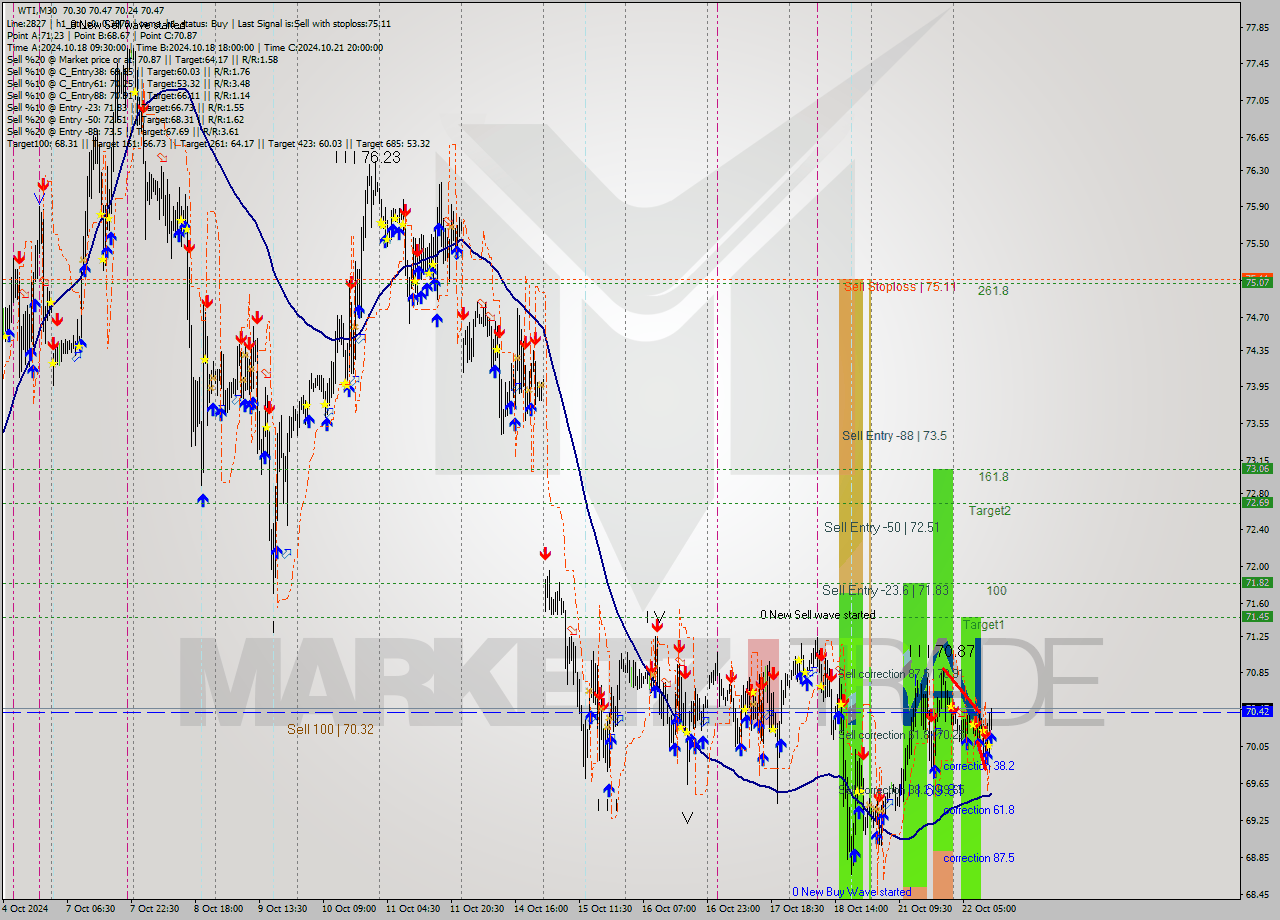
Task: Select the '22 Oct 05:00' time label
Action: point(990,909)
